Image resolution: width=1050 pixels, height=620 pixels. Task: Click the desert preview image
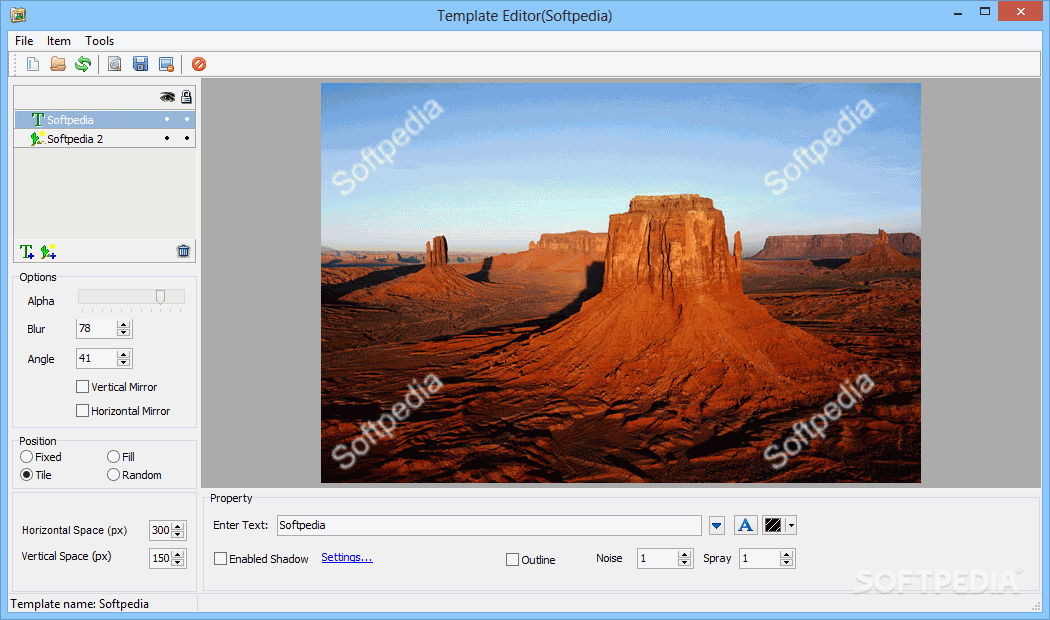coord(621,283)
